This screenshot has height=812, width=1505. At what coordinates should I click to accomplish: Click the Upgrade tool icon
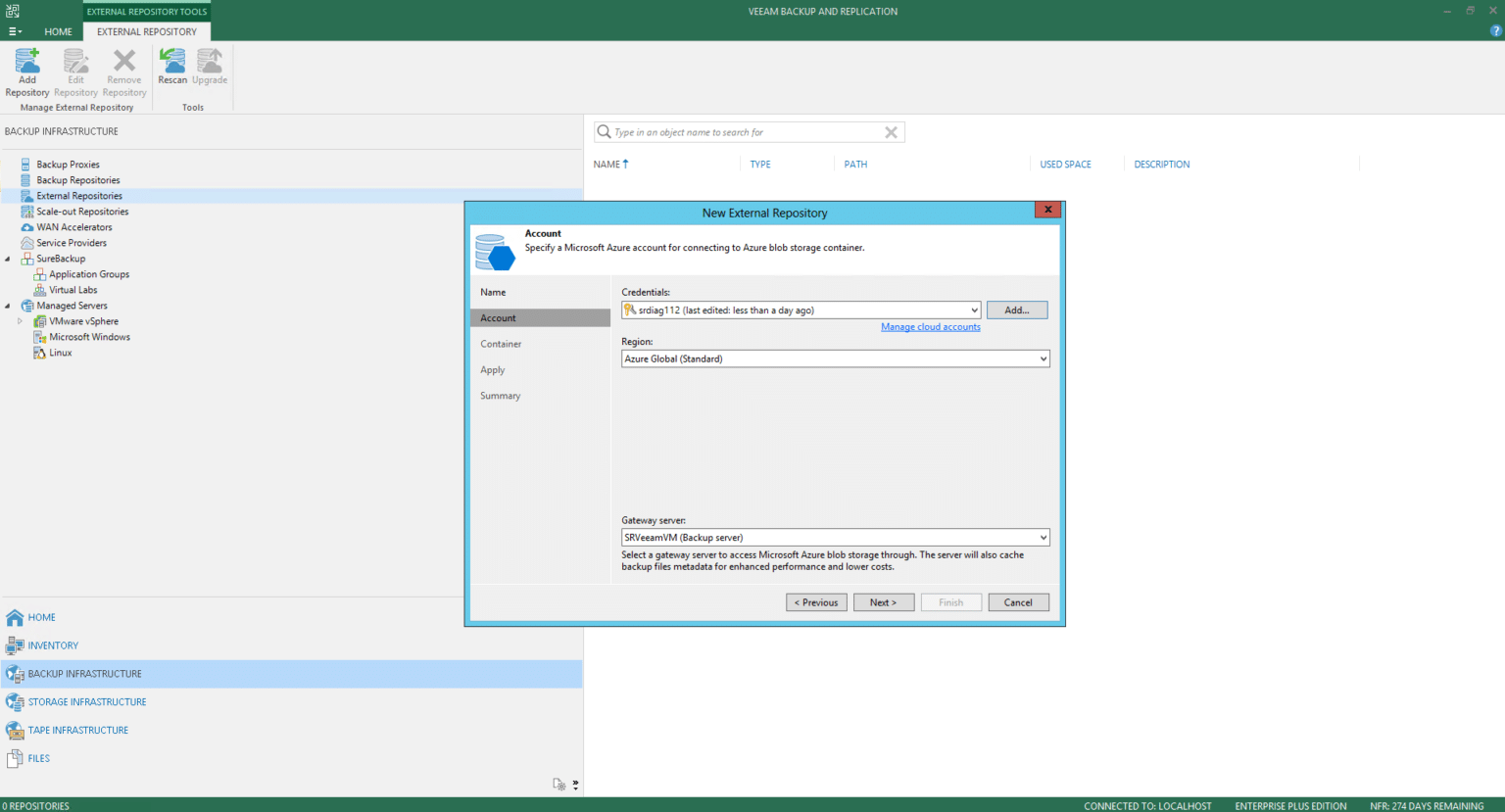coord(210,67)
